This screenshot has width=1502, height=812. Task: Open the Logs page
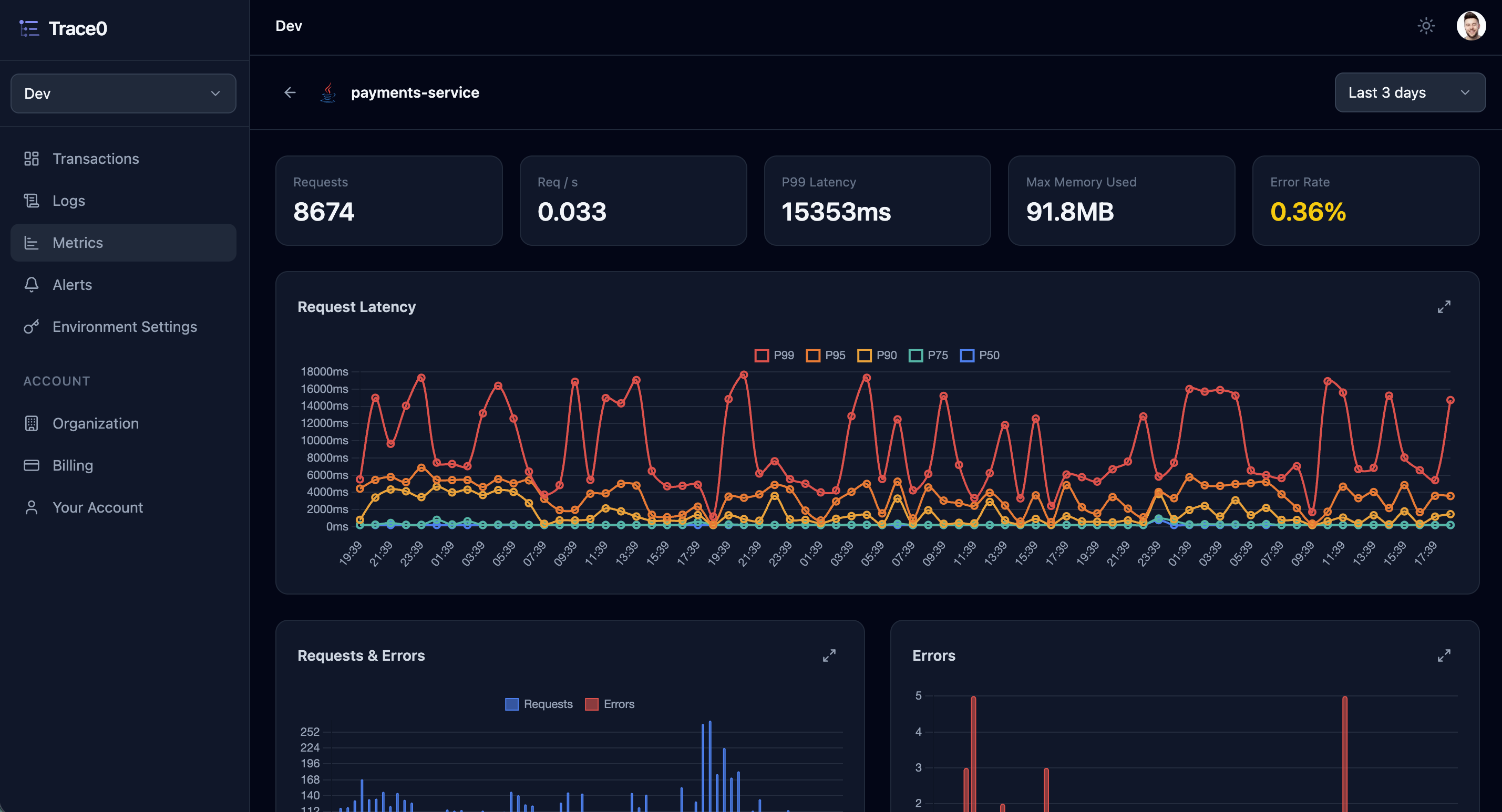tap(123, 201)
